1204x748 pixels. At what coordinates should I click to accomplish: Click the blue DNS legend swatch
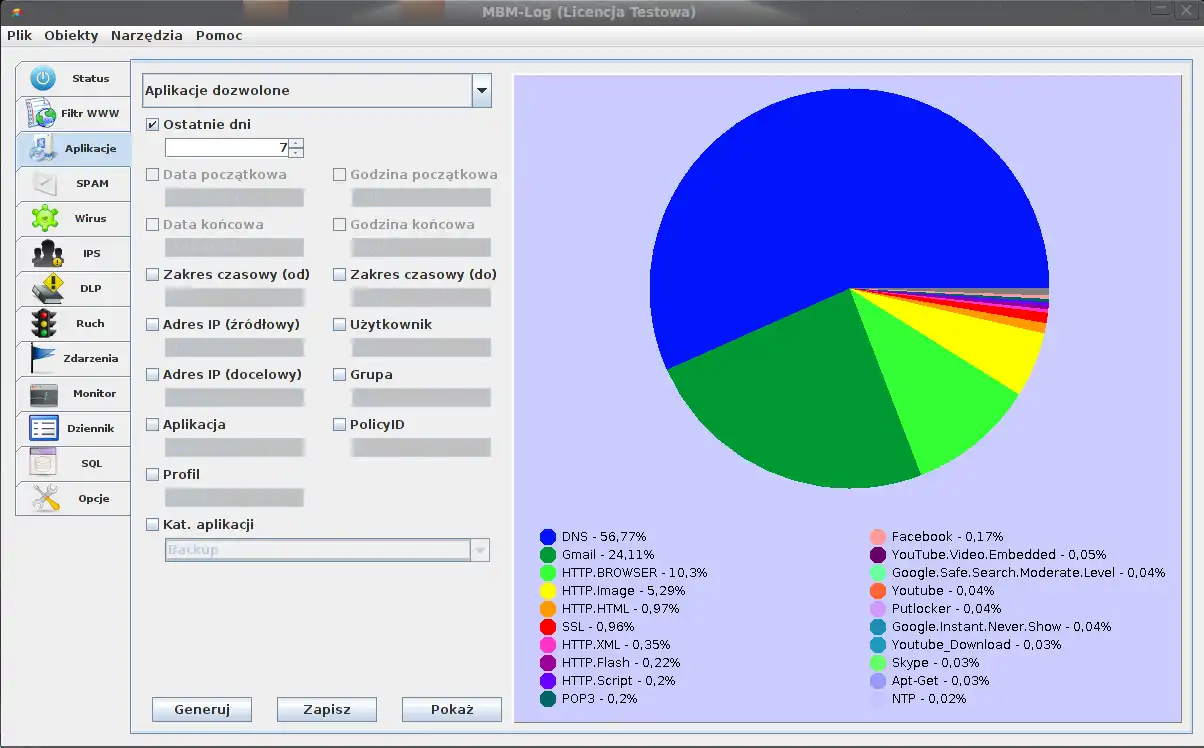coord(548,537)
